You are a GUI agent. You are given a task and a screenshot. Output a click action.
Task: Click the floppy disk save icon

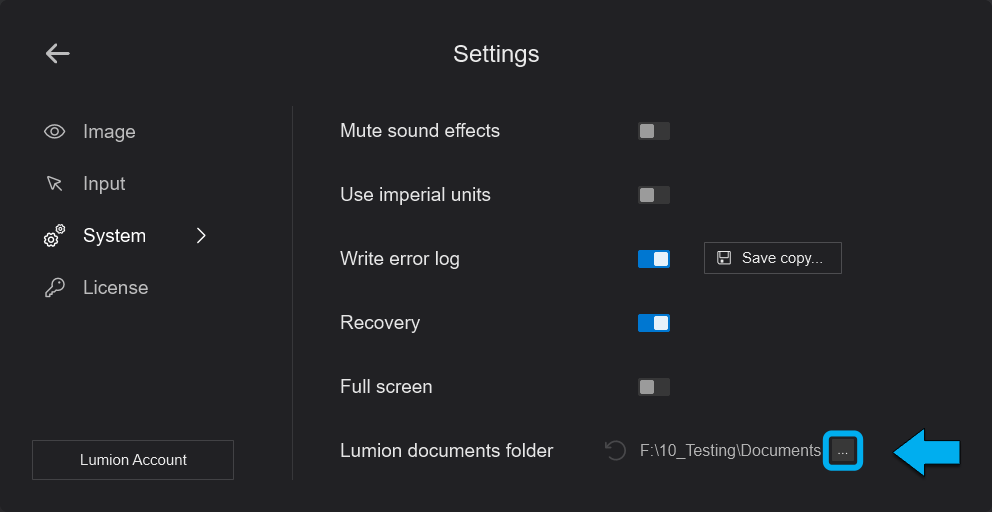(x=724, y=258)
